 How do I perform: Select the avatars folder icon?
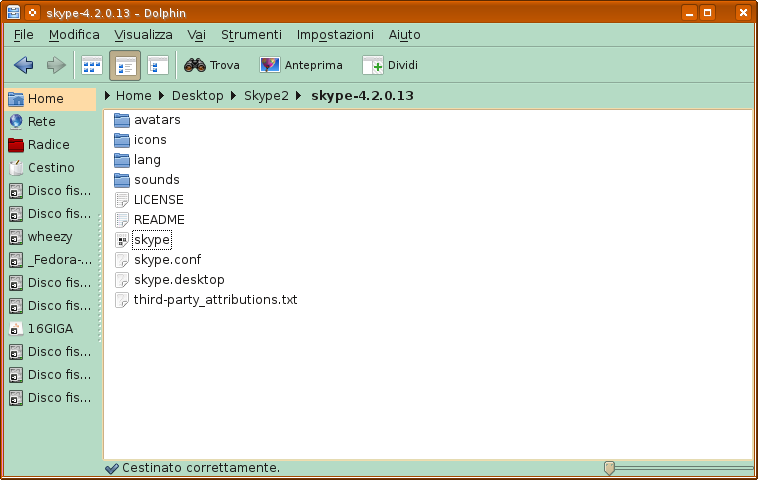click(122, 120)
